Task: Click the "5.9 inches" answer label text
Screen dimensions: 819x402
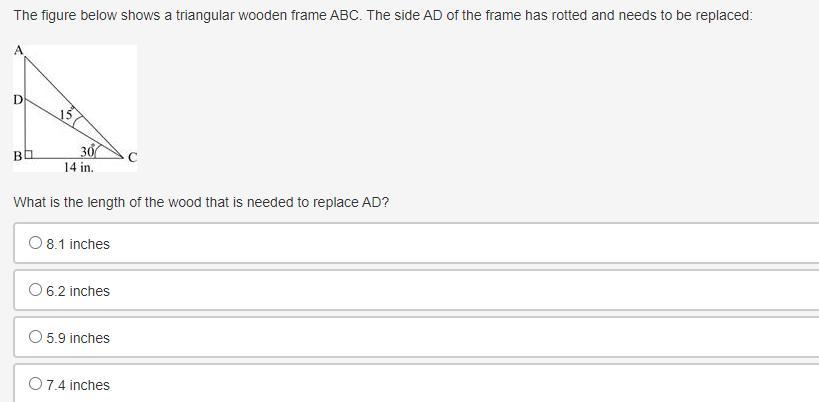Action: coord(78,338)
